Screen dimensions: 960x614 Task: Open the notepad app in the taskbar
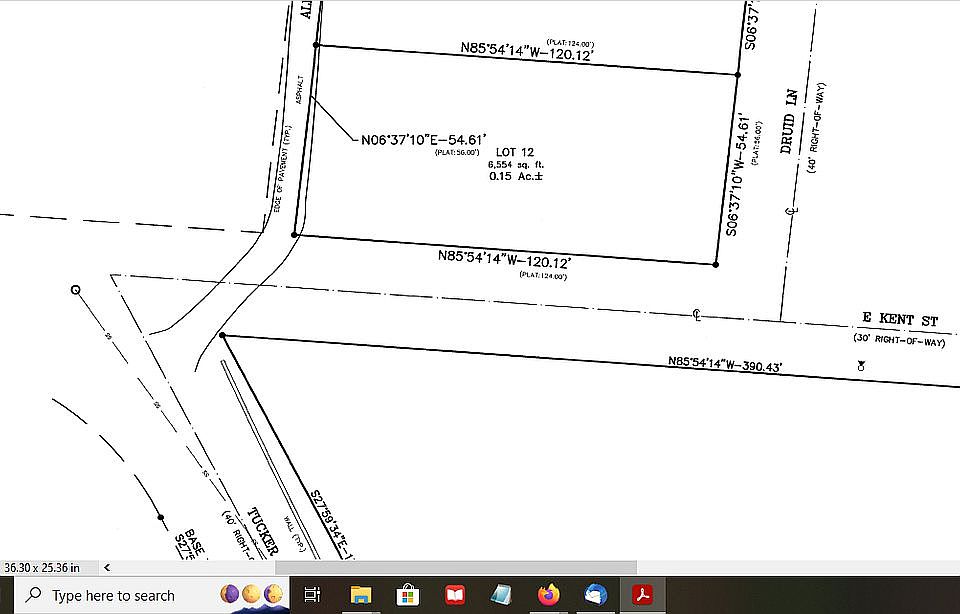point(501,594)
